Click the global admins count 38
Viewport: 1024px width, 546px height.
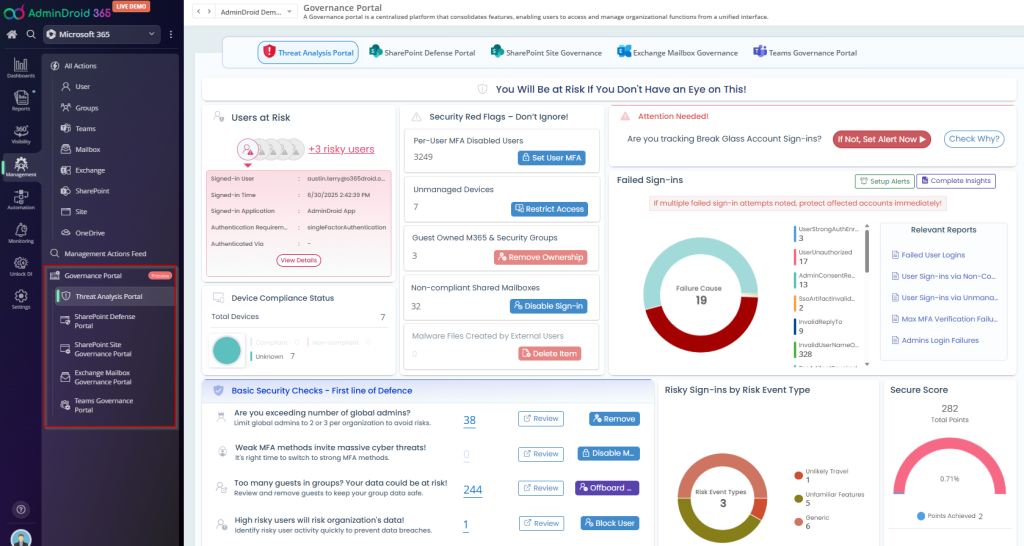pyautogui.click(x=470, y=420)
